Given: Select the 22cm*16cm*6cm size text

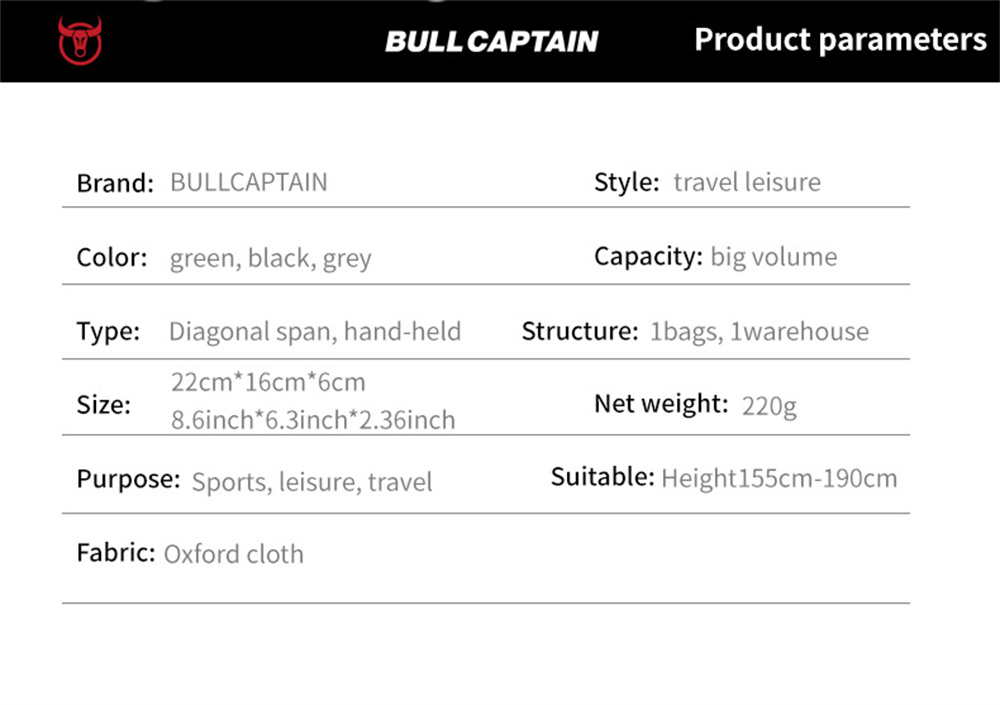Looking at the screenshot, I should point(268,382).
